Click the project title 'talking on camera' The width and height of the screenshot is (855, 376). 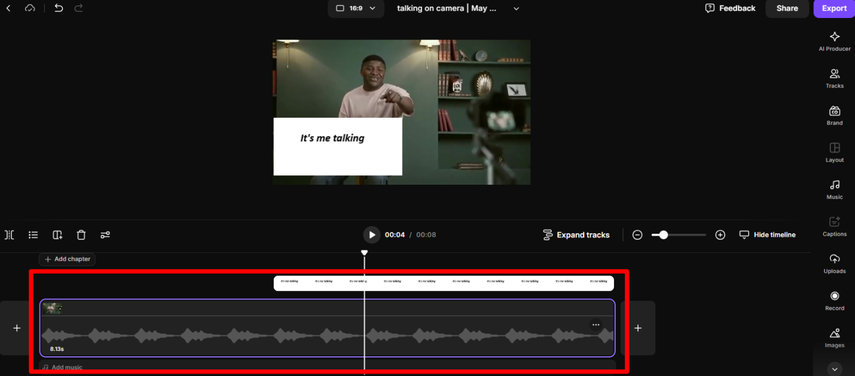tap(447, 8)
